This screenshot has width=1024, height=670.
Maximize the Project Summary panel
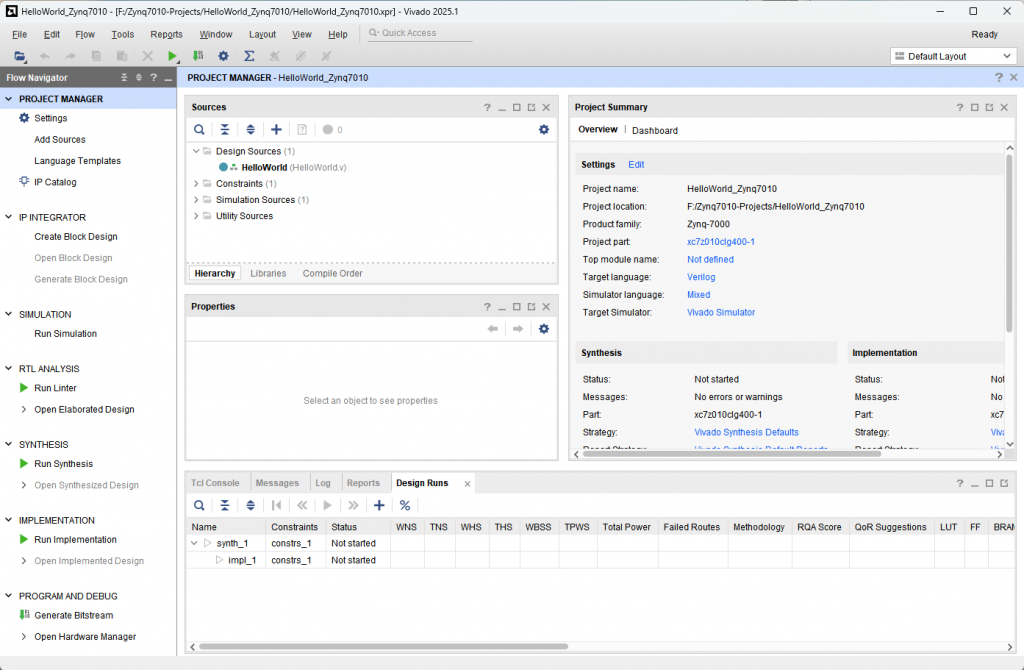974,107
